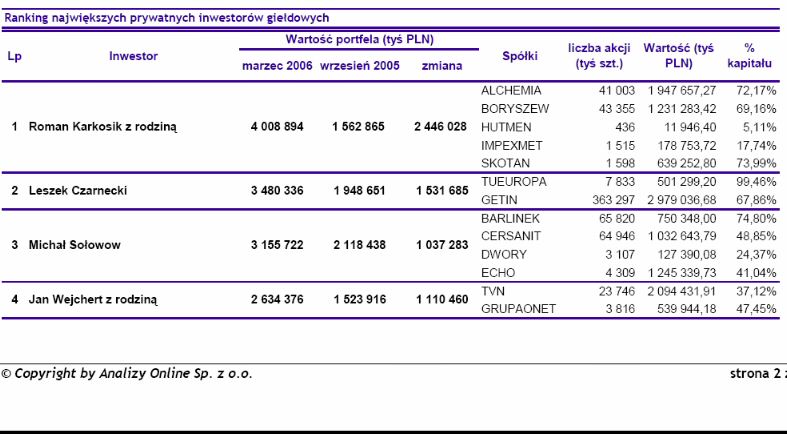The image size is (787, 434).
Task: Click the 'wrzesień 2005' column header
Action: click(360, 65)
